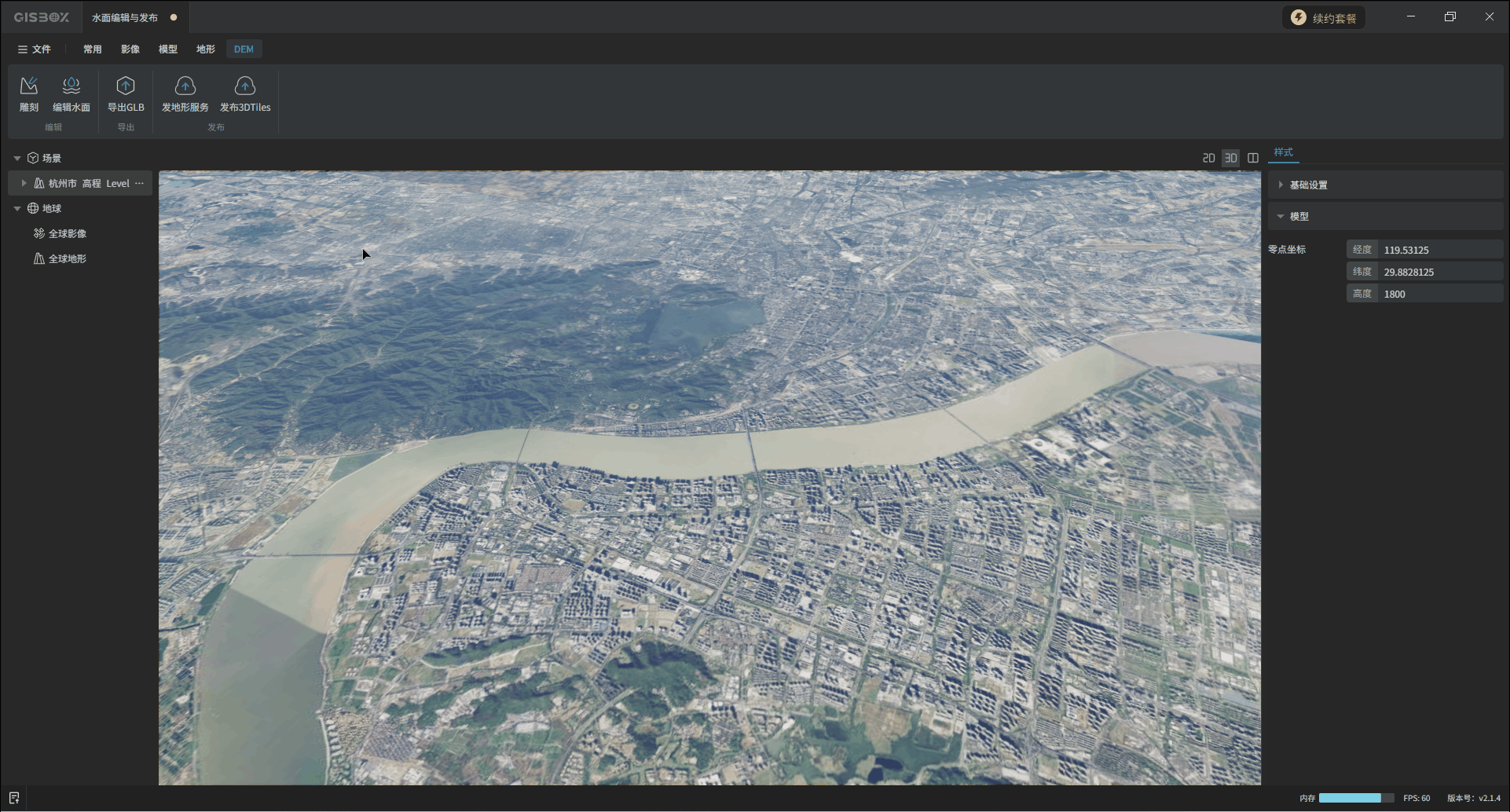The width and height of the screenshot is (1510, 812).
Task: Click the 内存 memory usage bar
Action: [1355, 798]
